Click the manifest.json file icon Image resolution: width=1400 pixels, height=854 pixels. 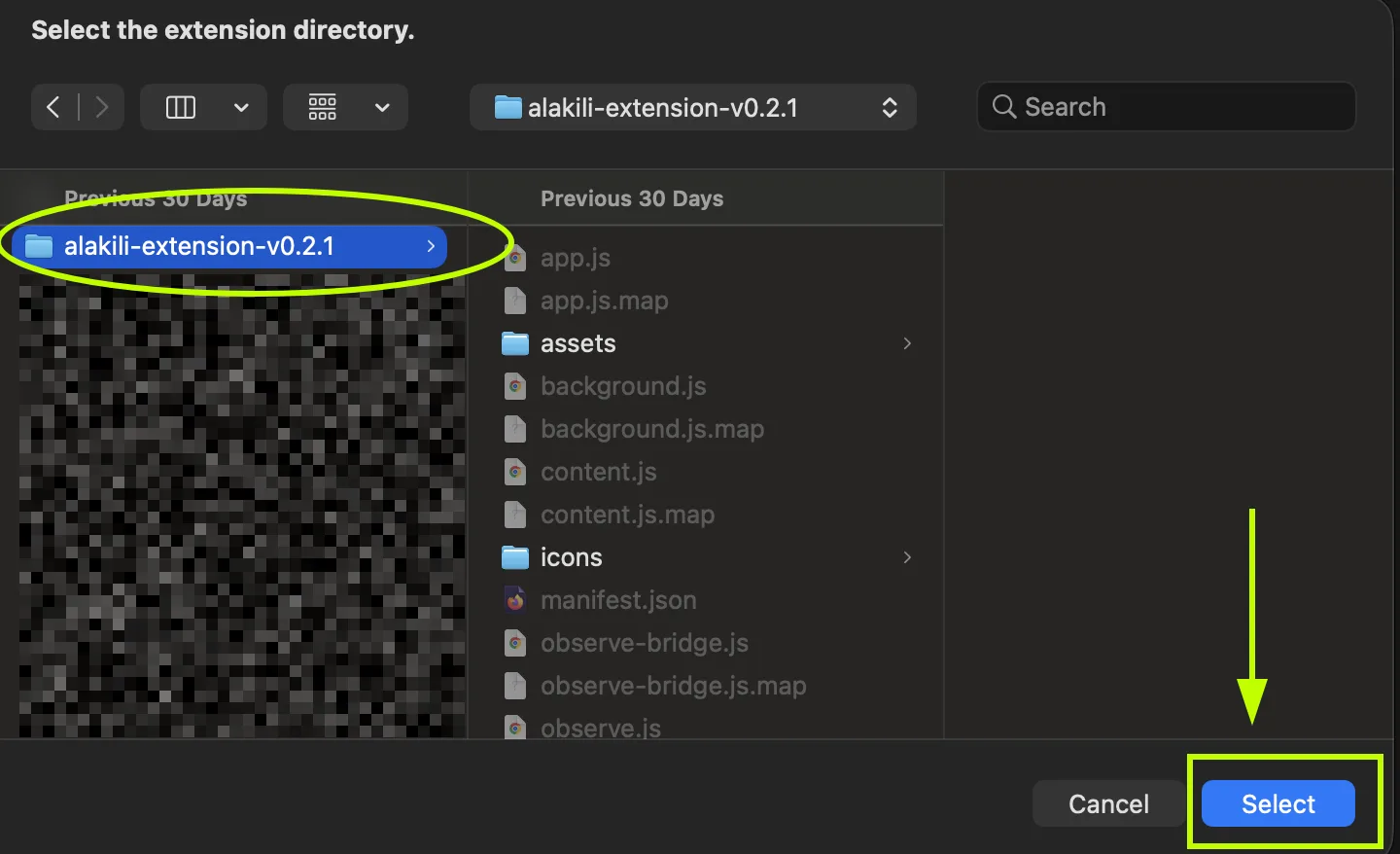point(515,600)
